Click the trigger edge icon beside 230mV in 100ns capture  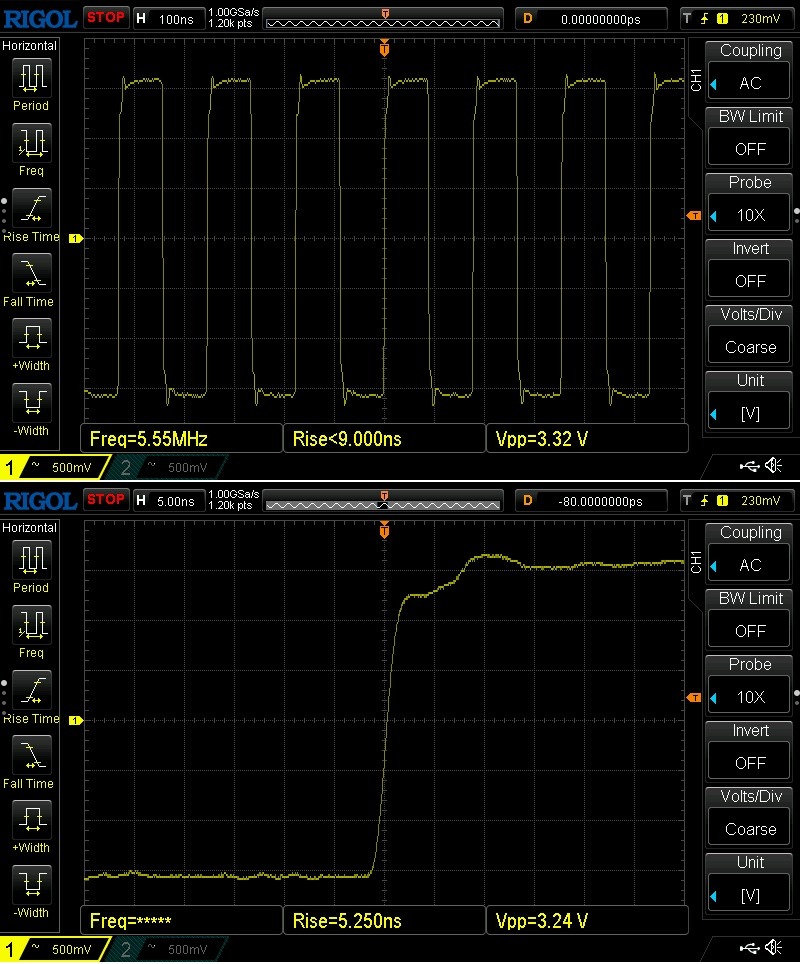click(x=704, y=18)
